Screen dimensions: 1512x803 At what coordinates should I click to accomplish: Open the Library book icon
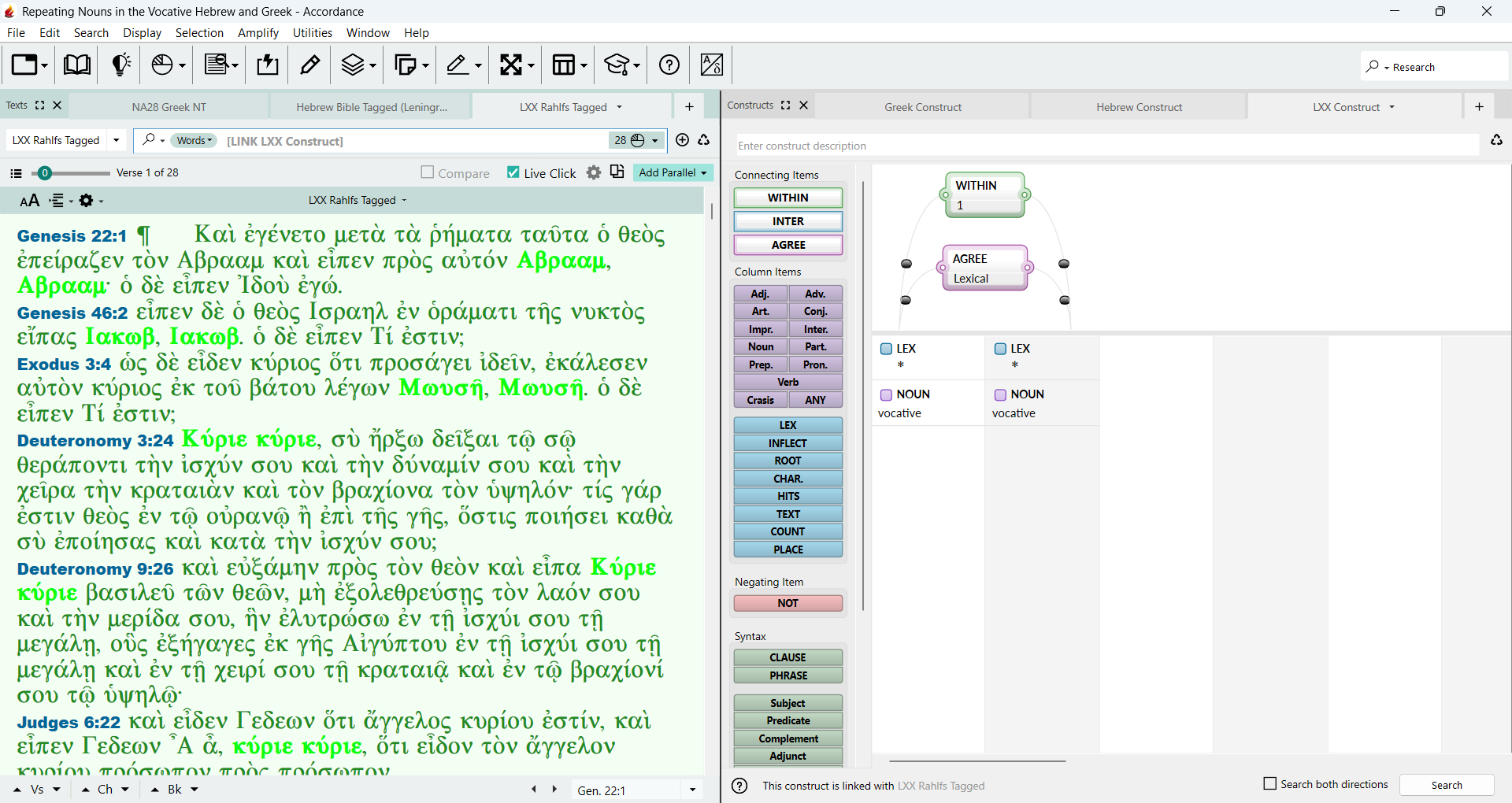pos(76,65)
